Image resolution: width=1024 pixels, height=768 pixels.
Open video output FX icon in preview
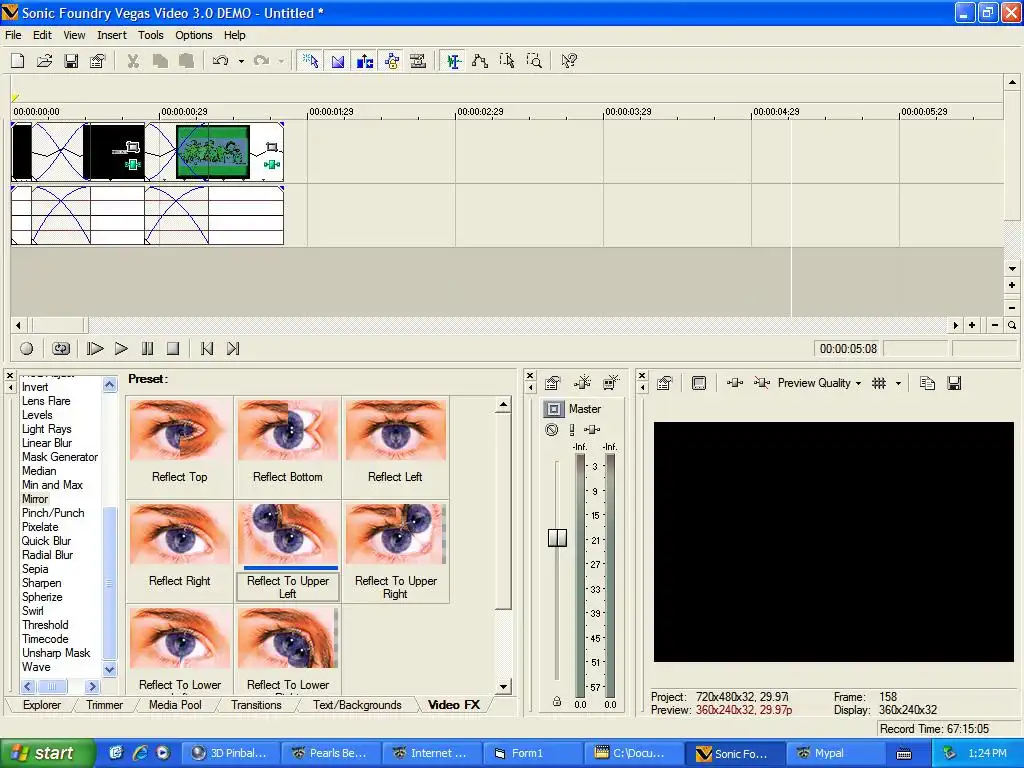click(x=735, y=383)
